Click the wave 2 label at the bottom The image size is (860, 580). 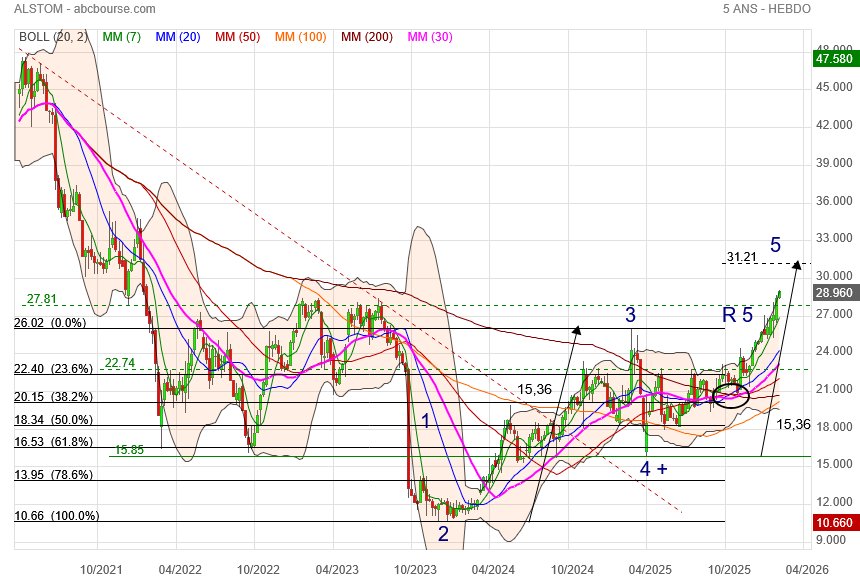tap(443, 534)
